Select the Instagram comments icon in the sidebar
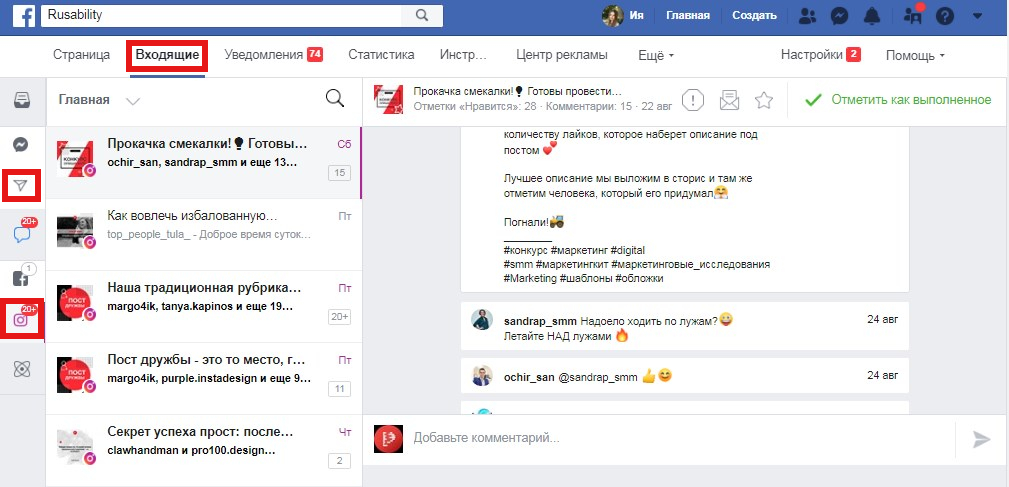Viewport: 1009px width, 487px height. tap(22, 318)
